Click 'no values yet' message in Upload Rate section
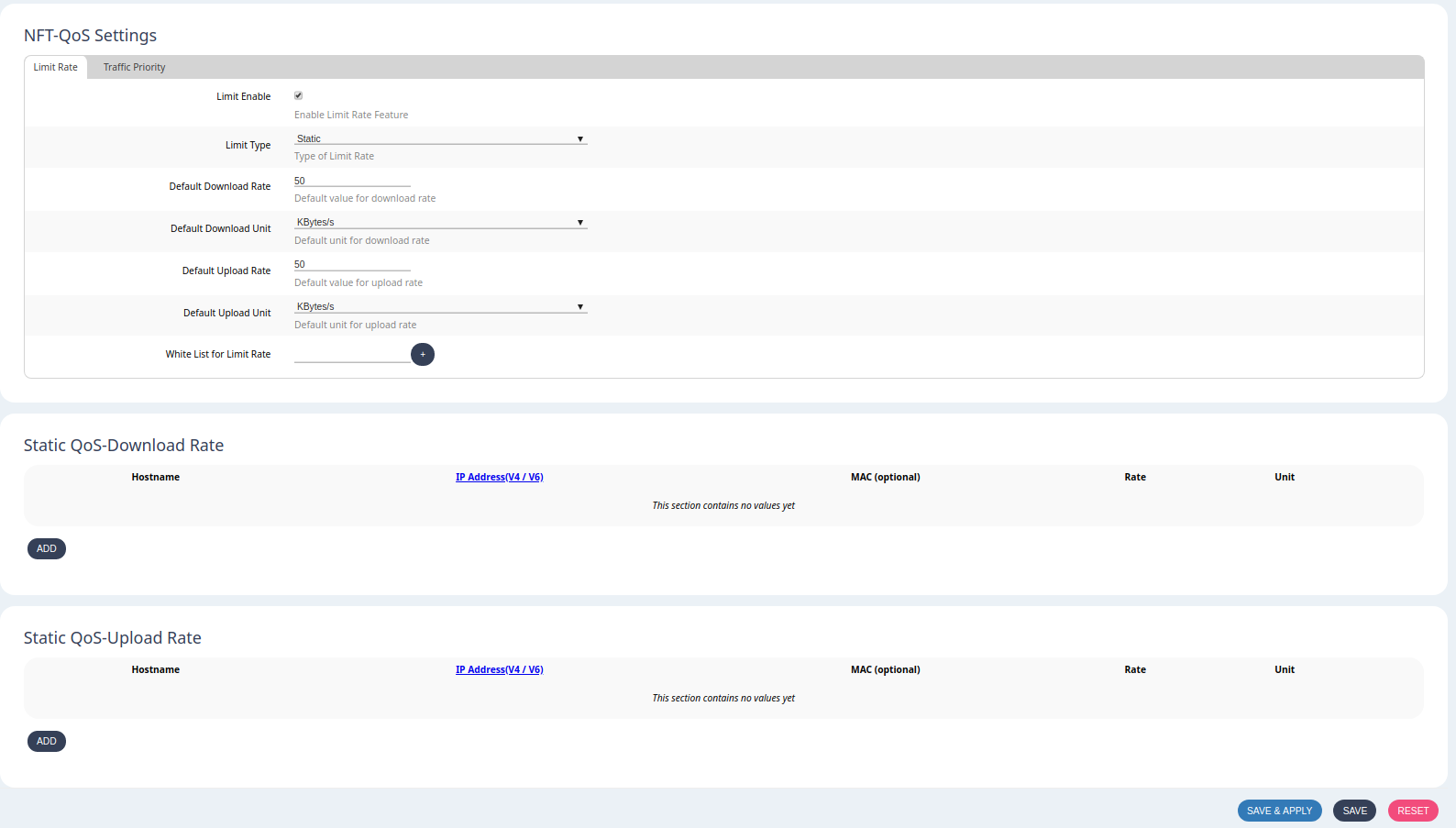This screenshot has width=1456, height=828. (723, 698)
